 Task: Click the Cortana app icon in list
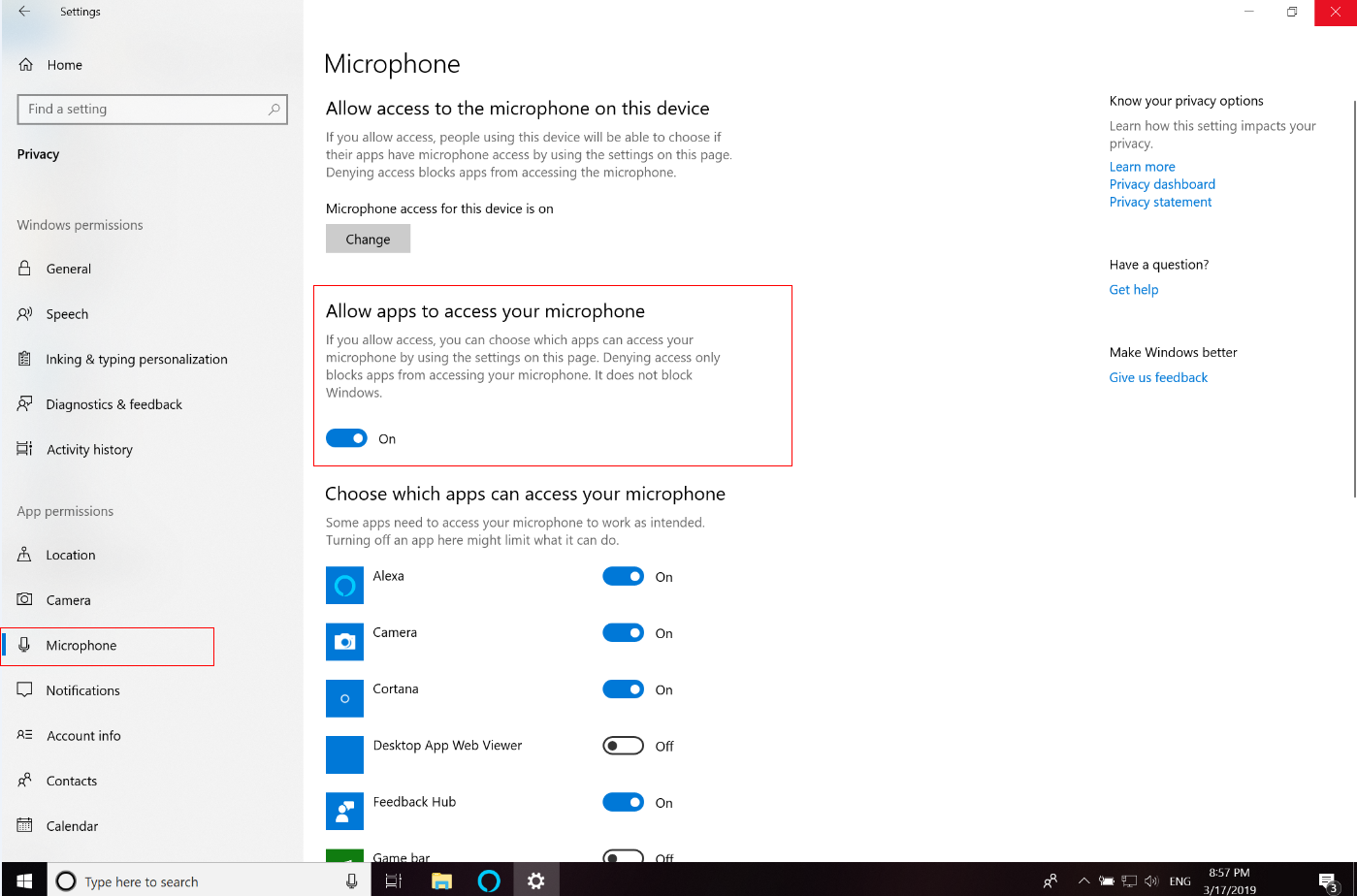pos(344,698)
